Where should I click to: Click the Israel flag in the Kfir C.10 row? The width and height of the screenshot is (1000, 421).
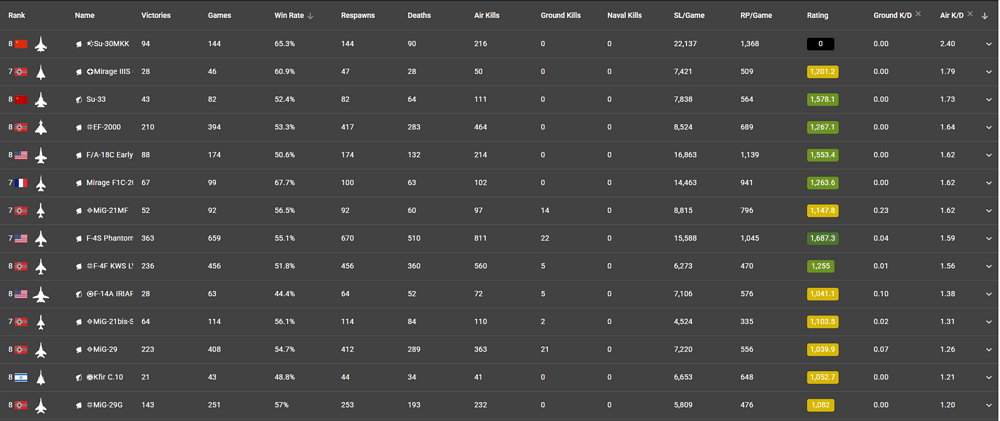click(x=21, y=377)
